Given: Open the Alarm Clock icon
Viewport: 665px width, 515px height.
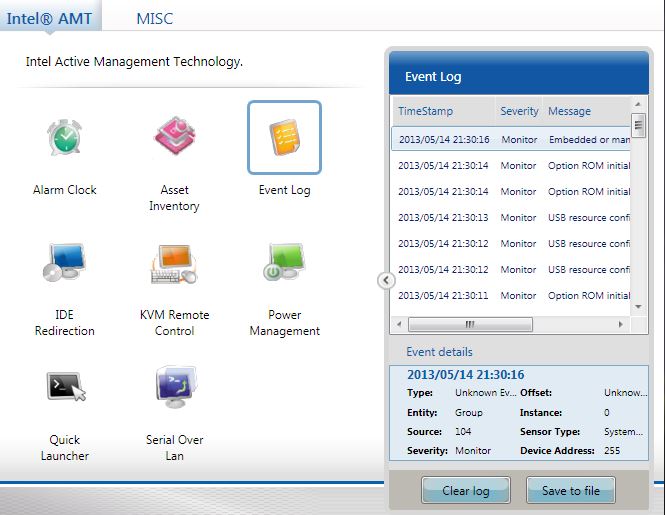Looking at the screenshot, I should click(x=64, y=137).
